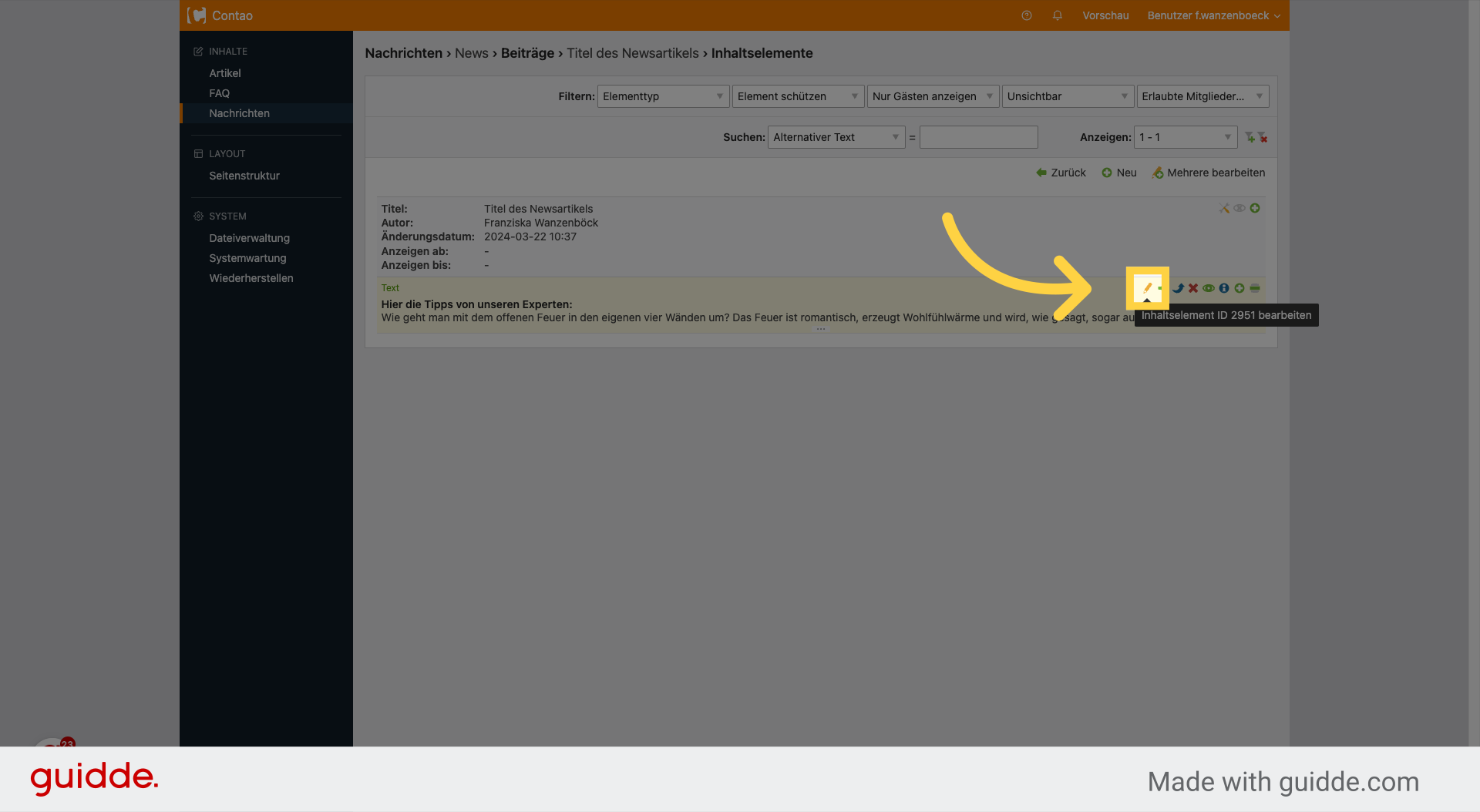Open the help question mark icon in the top bar
The width and height of the screenshot is (1480, 812).
[1027, 15]
